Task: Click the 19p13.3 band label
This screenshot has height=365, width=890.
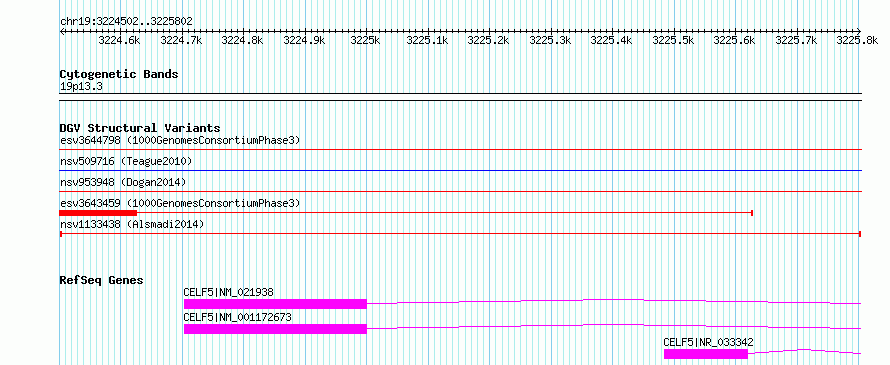Action: point(81,87)
